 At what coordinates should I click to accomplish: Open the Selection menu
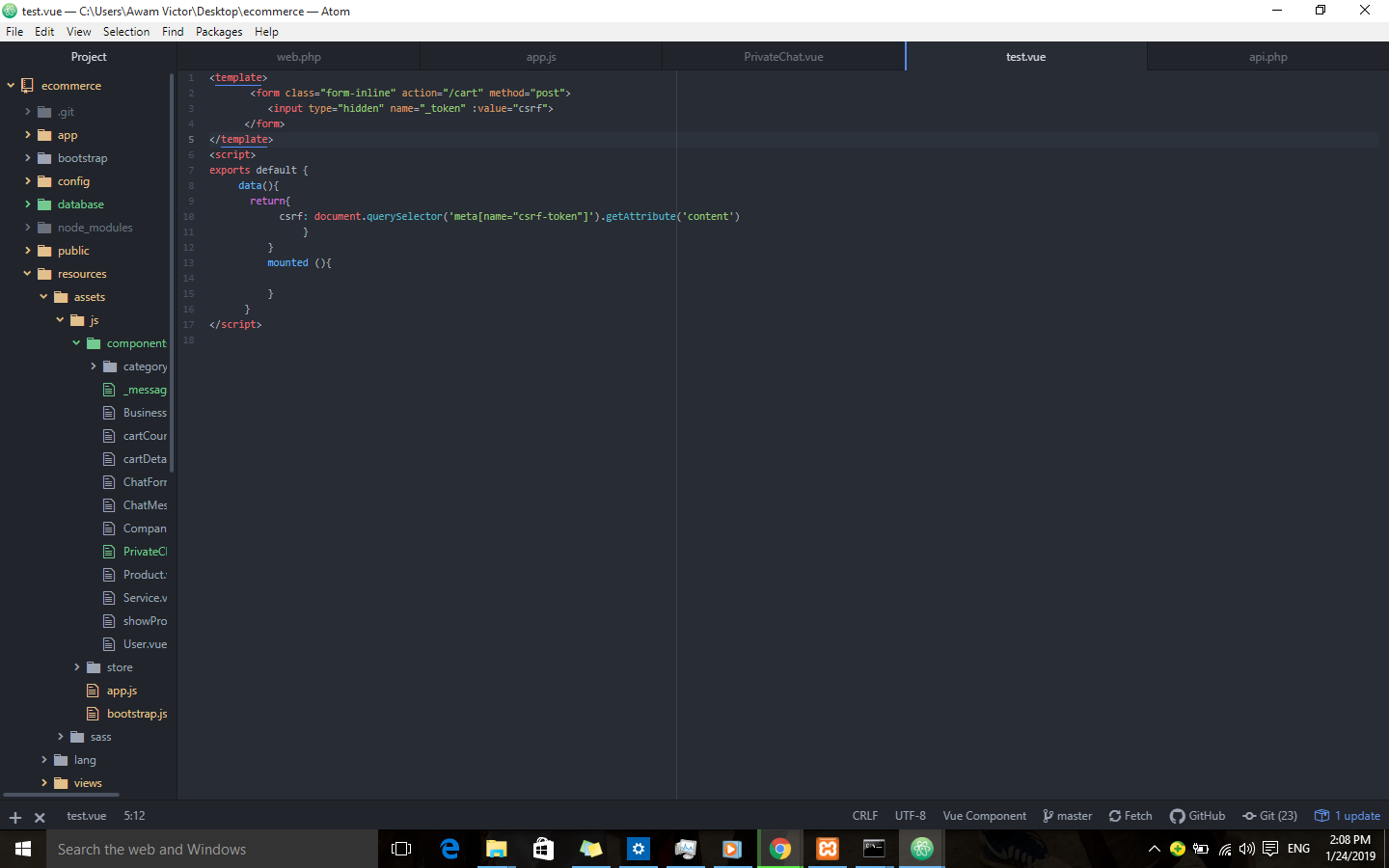[126, 32]
